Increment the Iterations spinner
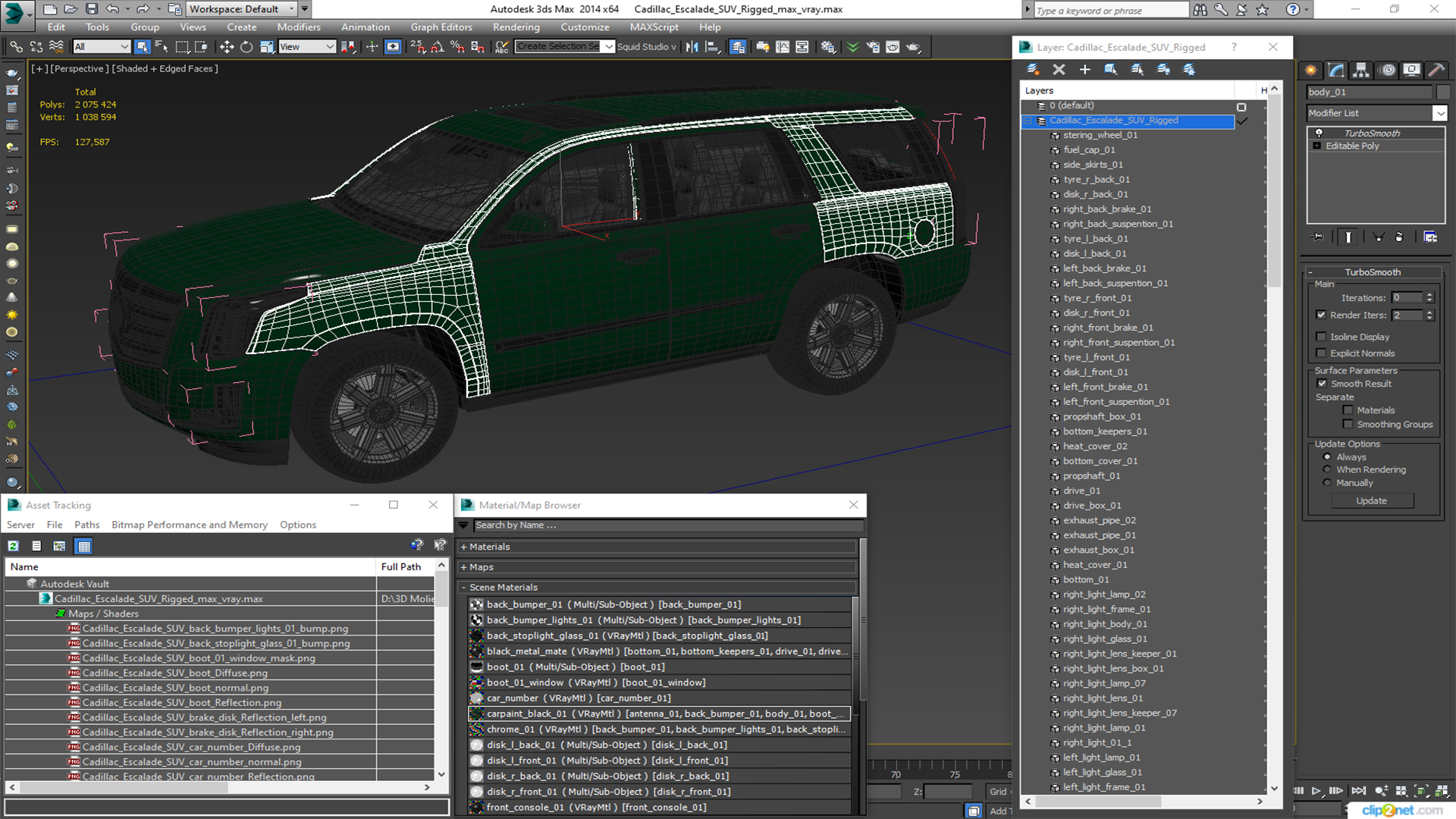This screenshot has height=819, width=1456. tap(1429, 296)
